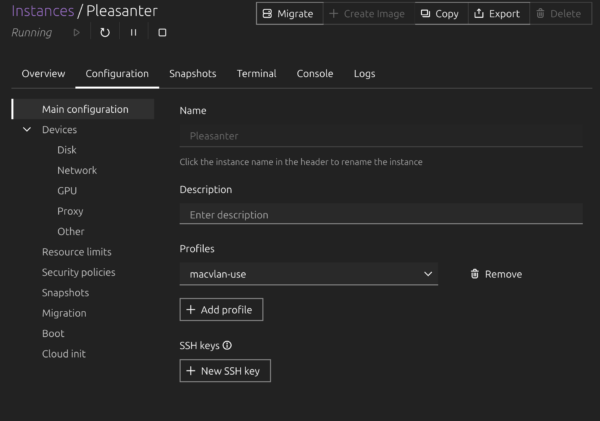
Task: Open the Terminal tab
Action: [256, 74]
